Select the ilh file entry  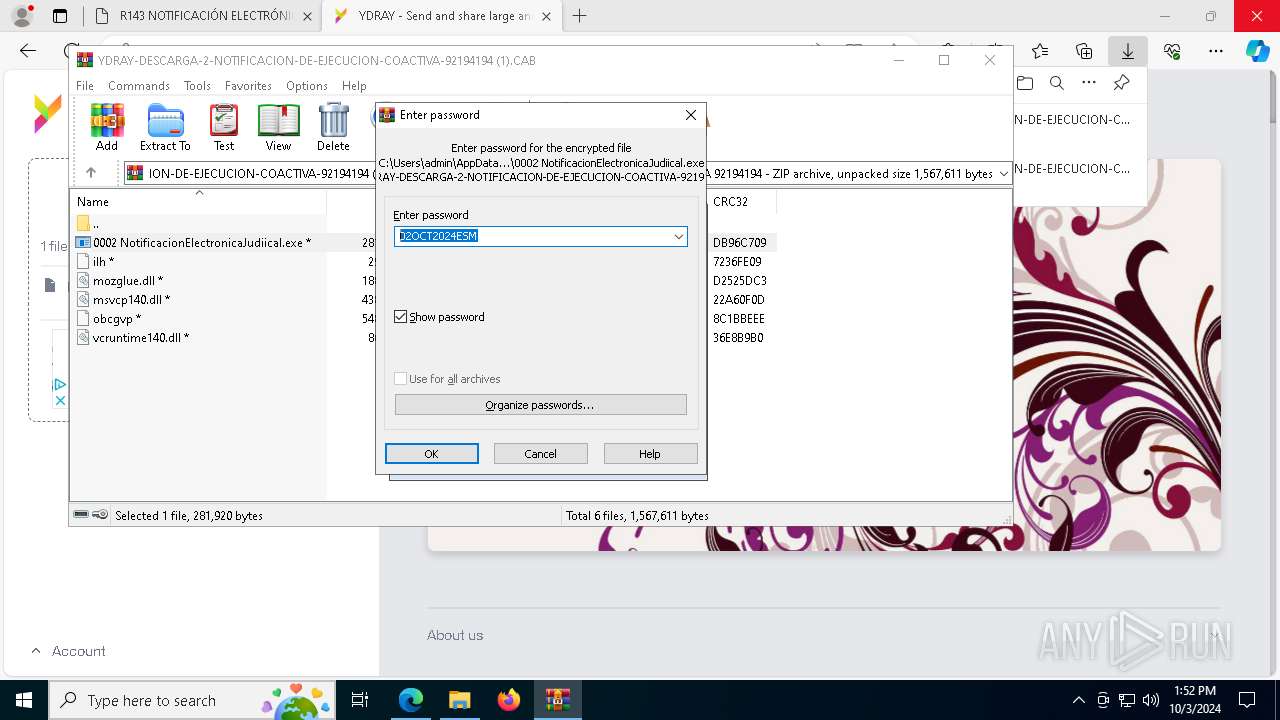(x=103, y=261)
